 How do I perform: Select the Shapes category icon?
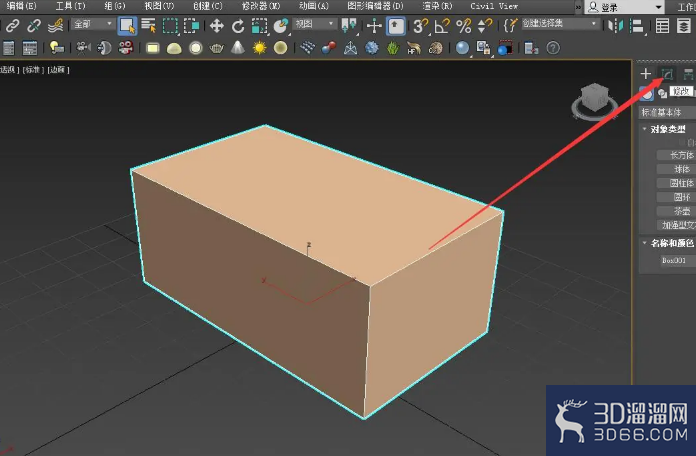coord(662,93)
